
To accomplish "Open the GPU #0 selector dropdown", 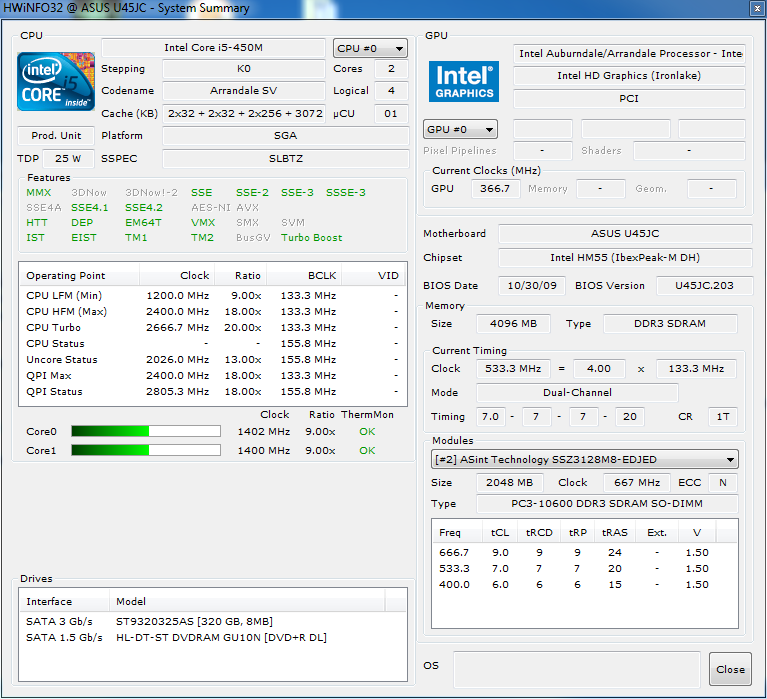I will 460,130.
